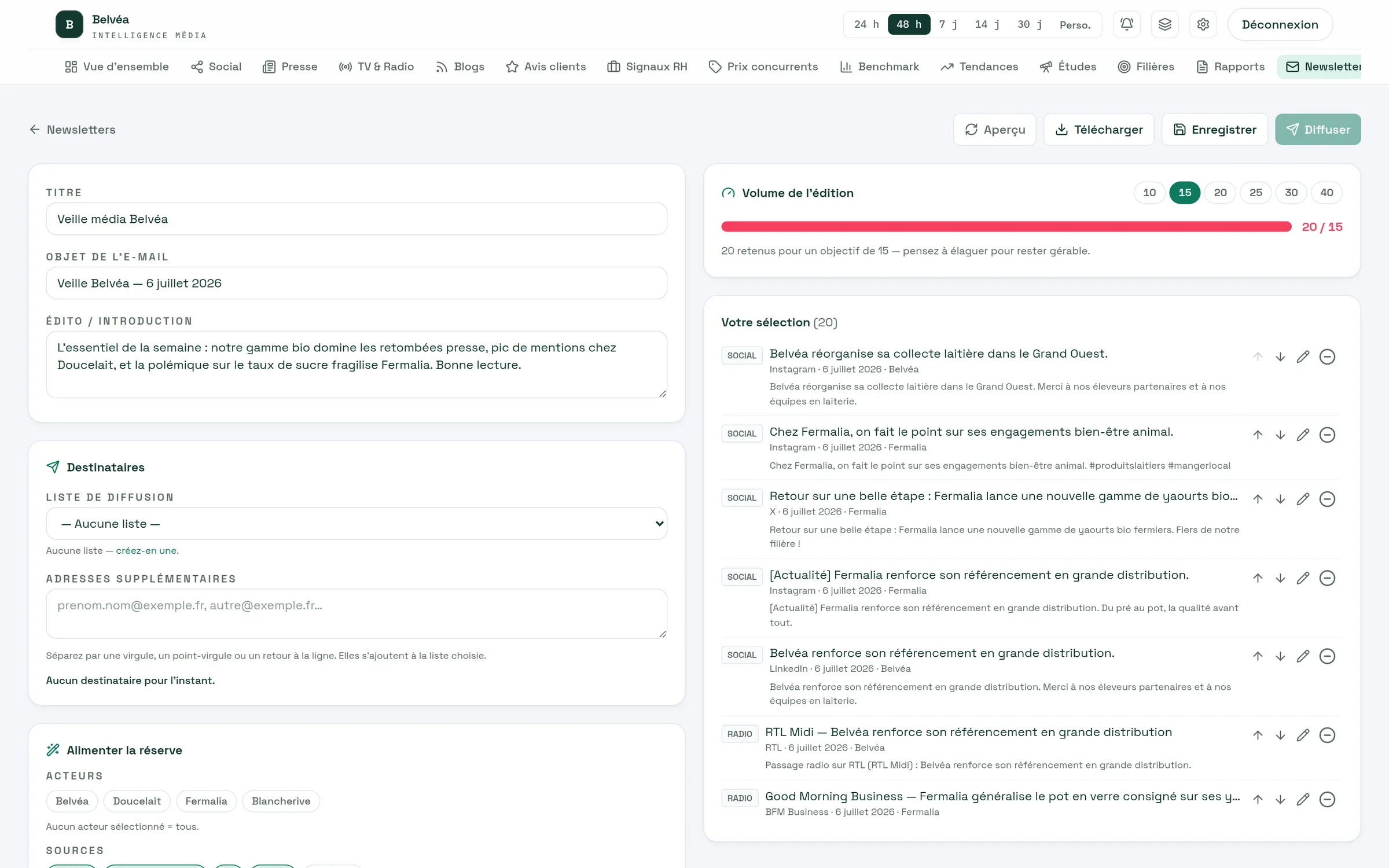Toggle the Doucelait actor chip
Viewport: 1389px width, 868px height.
[x=137, y=801]
